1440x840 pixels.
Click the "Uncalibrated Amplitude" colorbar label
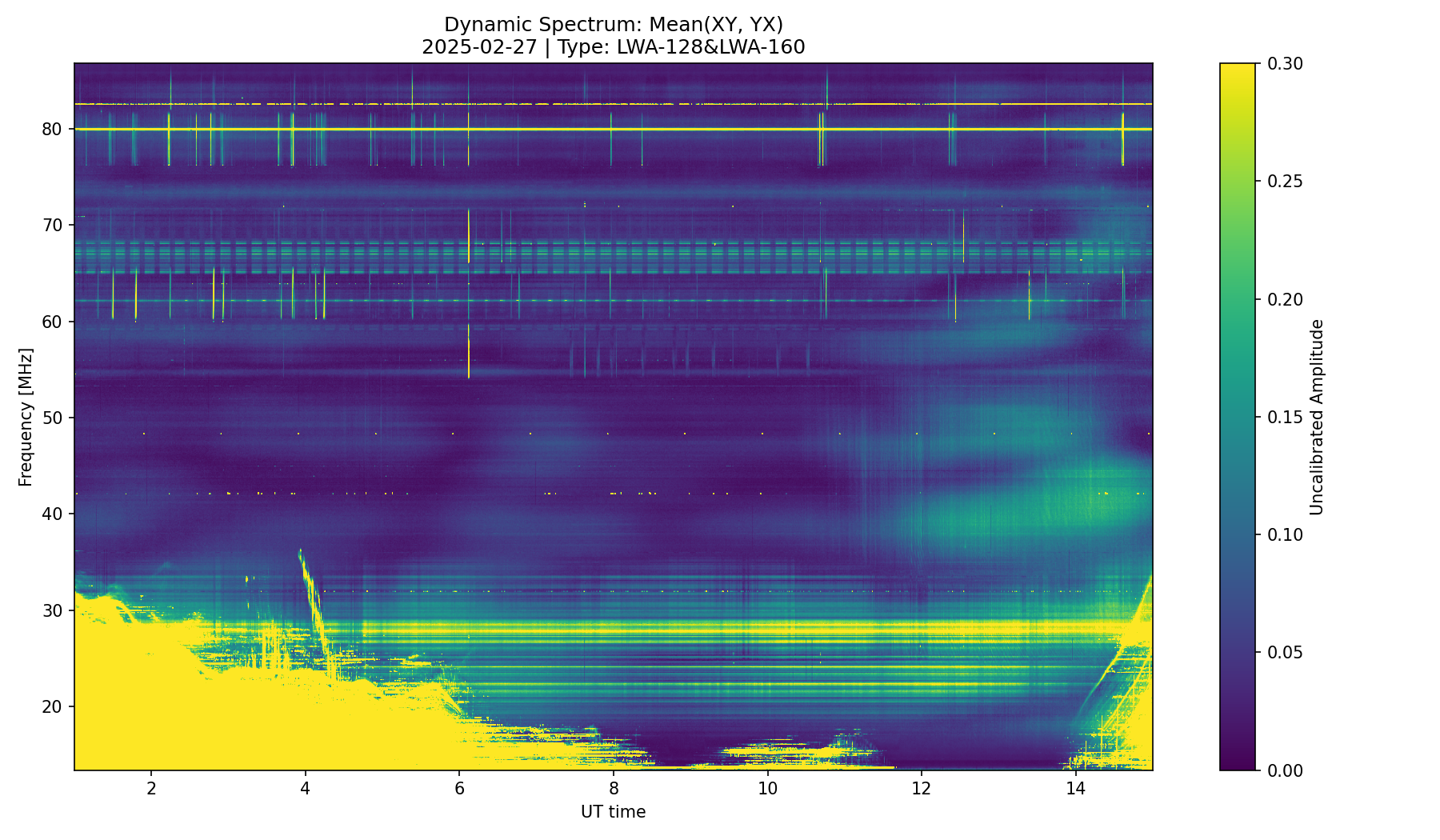pyautogui.click(x=1317, y=417)
